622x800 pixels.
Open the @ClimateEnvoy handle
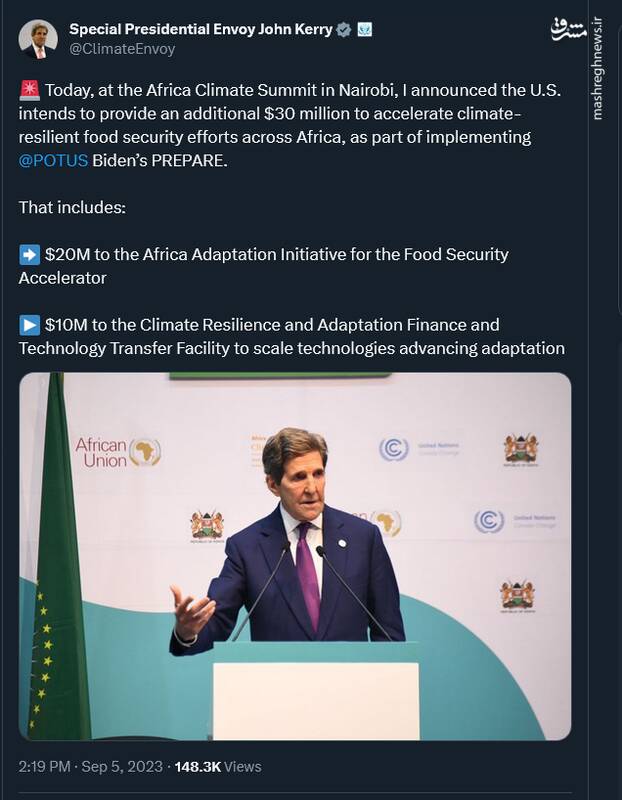pos(121,49)
